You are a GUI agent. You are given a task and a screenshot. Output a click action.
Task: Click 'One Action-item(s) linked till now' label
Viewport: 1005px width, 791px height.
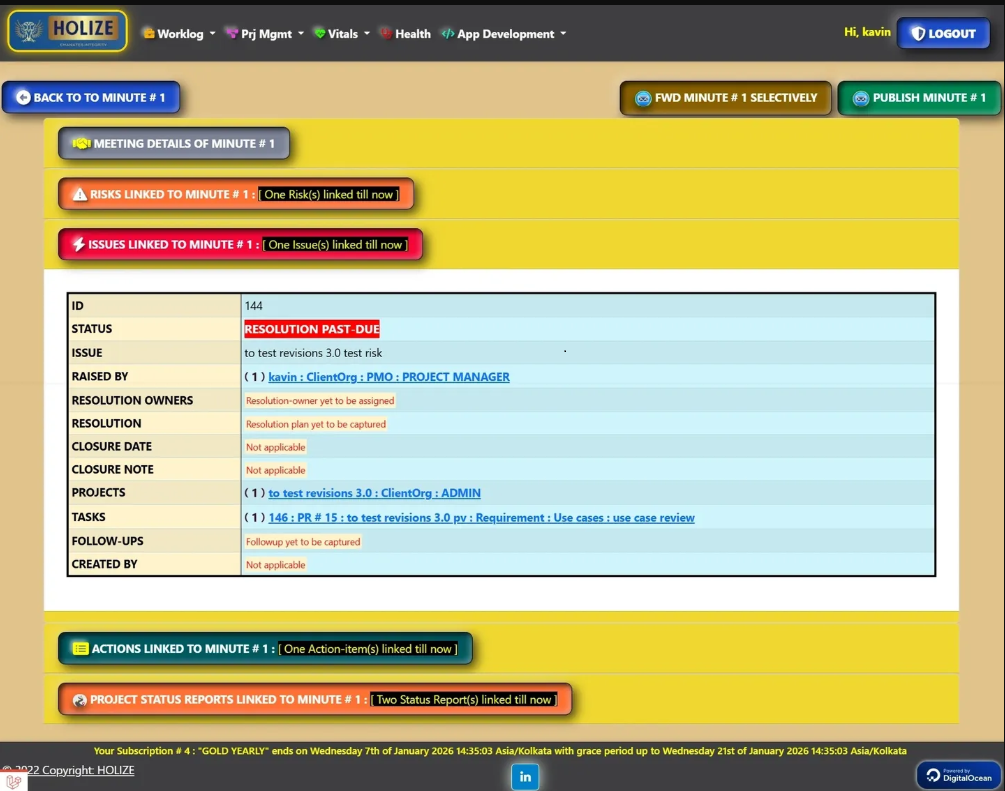point(368,649)
